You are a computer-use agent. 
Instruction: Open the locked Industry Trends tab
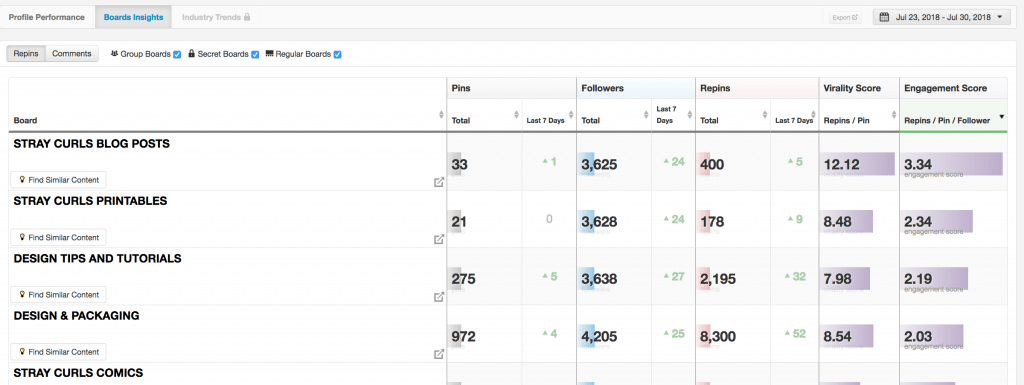tap(216, 18)
